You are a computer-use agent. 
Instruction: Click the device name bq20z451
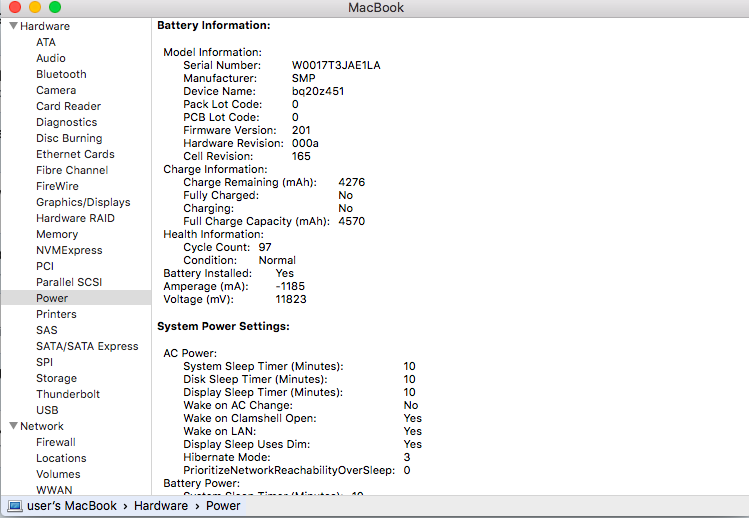click(x=318, y=91)
